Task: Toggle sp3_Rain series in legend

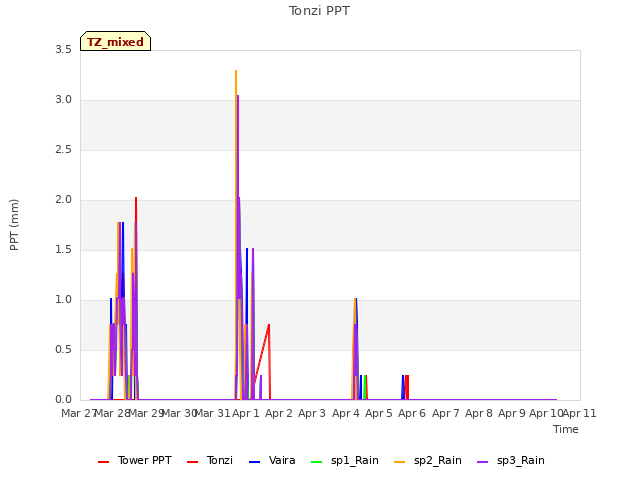Action: point(511,460)
